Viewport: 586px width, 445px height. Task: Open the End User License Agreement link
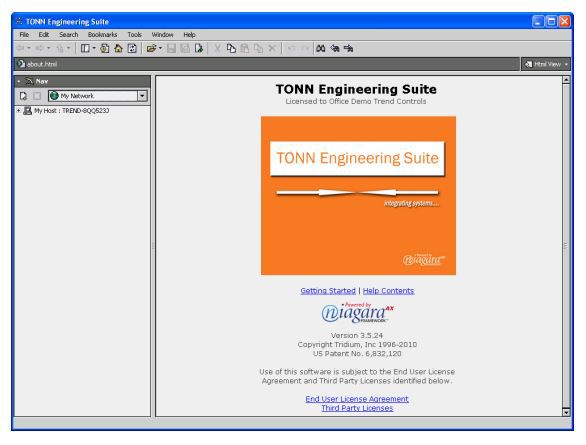coord(357,399)
